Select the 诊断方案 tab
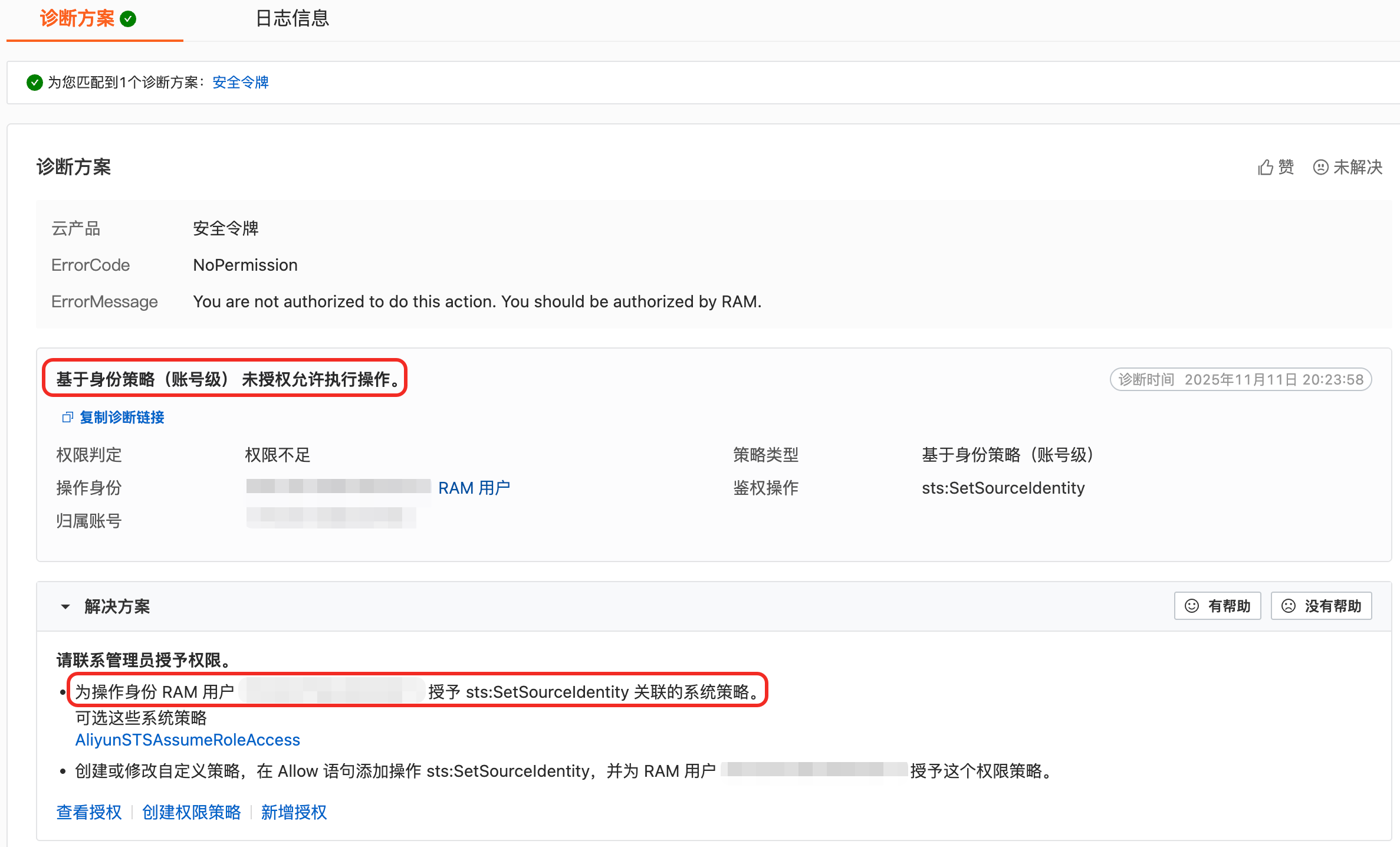This screenshot has height=847, width=1400. coord(77,19)
